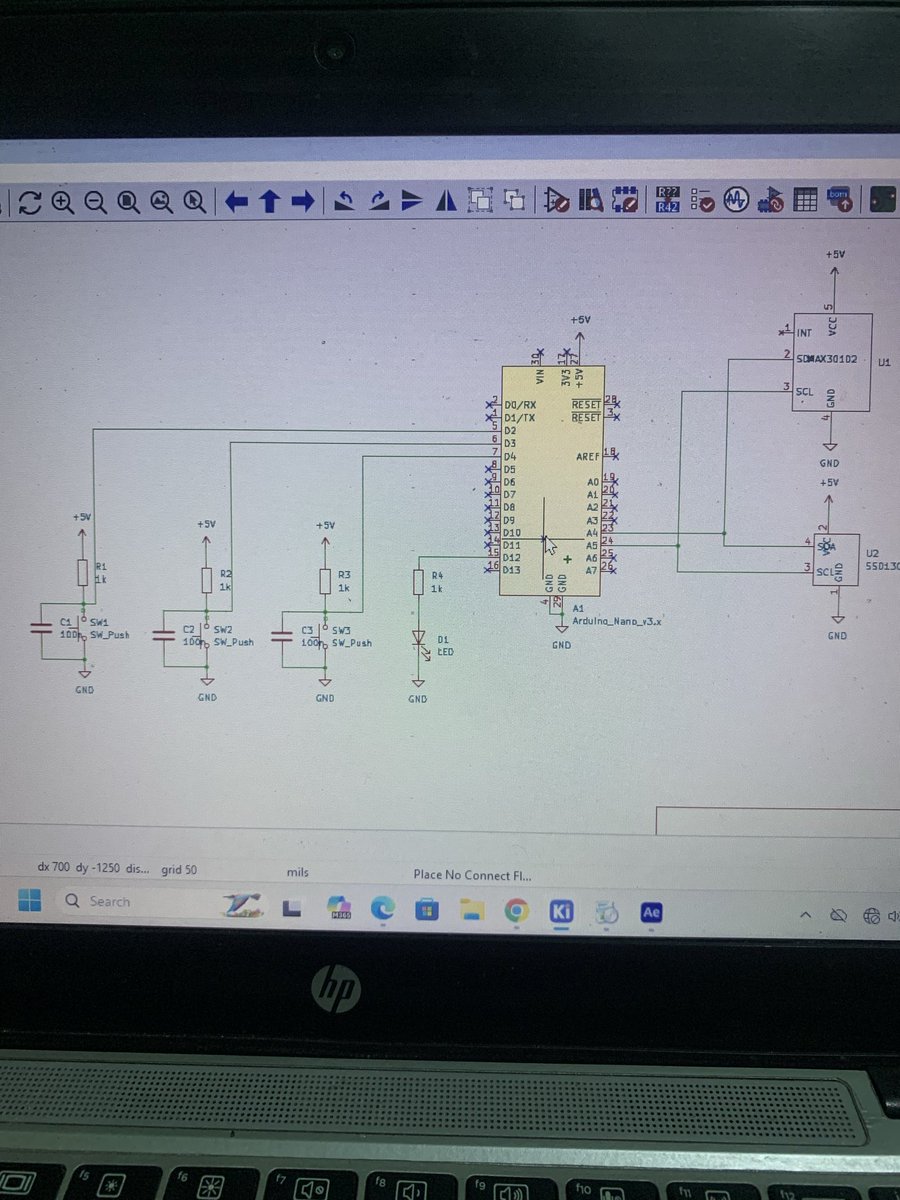
Task: Select resistor R2 in the schematic
Action: (x=207, y=581)
